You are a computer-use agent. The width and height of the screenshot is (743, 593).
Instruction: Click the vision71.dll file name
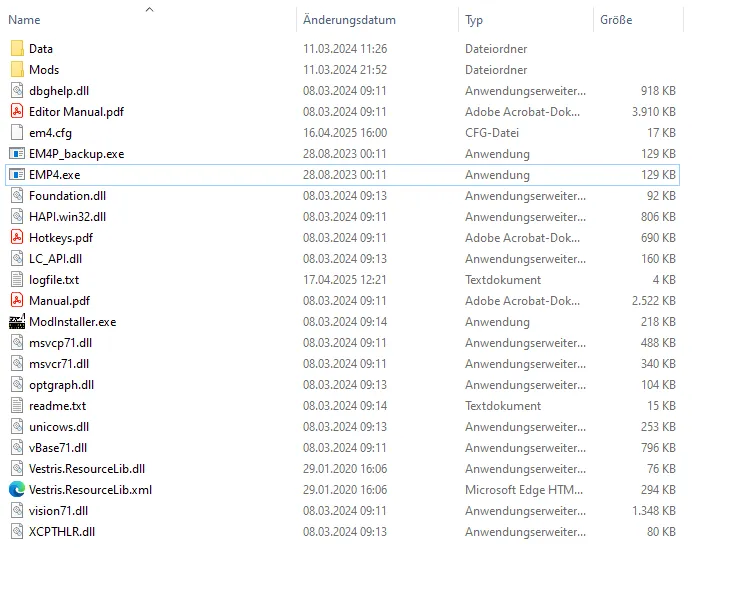pos(59,511)
